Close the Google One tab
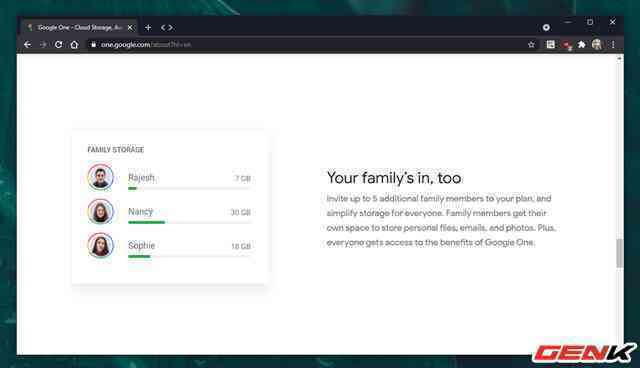 tap(130, 27)
